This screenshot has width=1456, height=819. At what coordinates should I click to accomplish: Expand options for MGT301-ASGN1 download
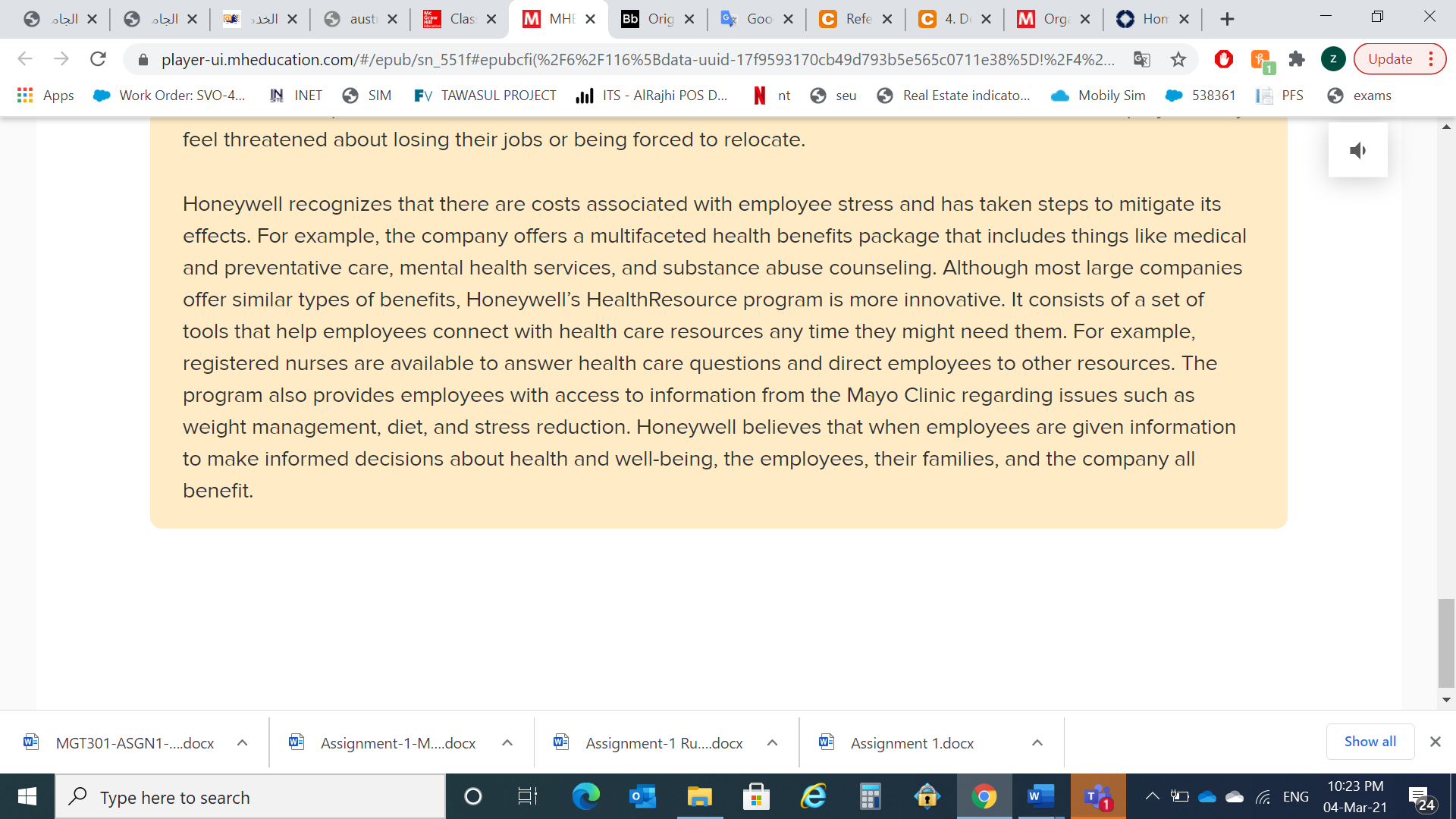click(x=242, y=743)
